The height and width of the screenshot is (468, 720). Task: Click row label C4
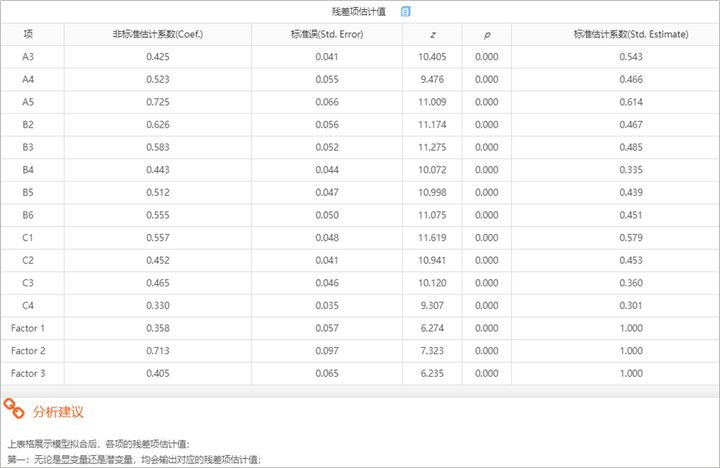[28, 305]
